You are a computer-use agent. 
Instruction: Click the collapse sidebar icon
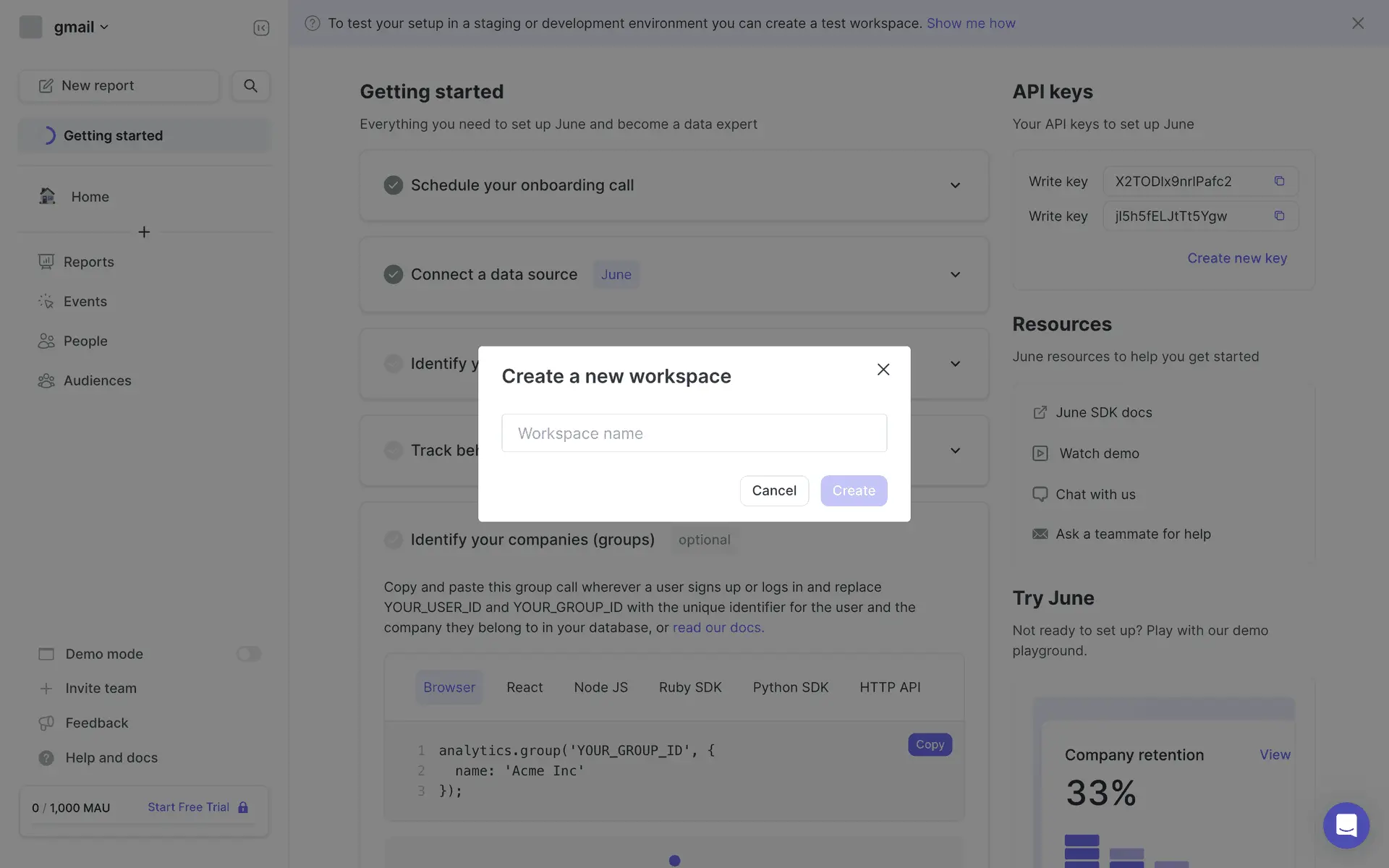(261, 27)
